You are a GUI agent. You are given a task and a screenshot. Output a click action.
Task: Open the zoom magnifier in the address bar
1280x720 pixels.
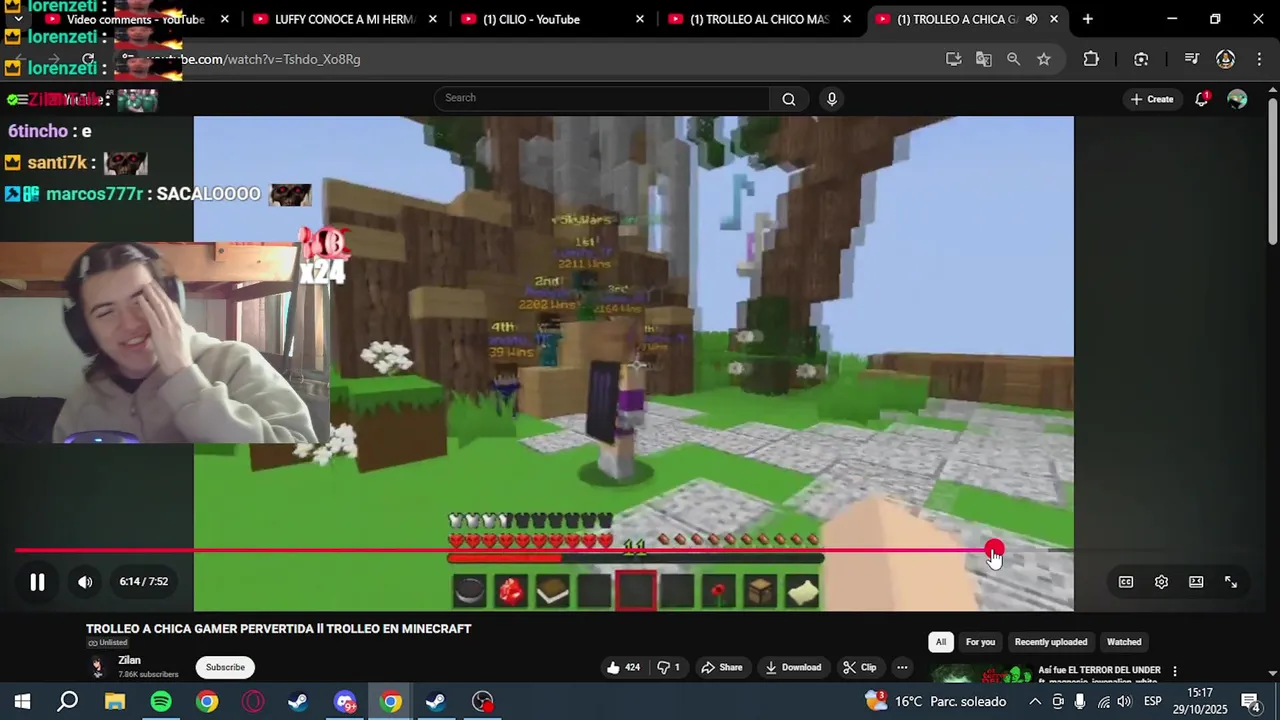[x=1014, y=59]
